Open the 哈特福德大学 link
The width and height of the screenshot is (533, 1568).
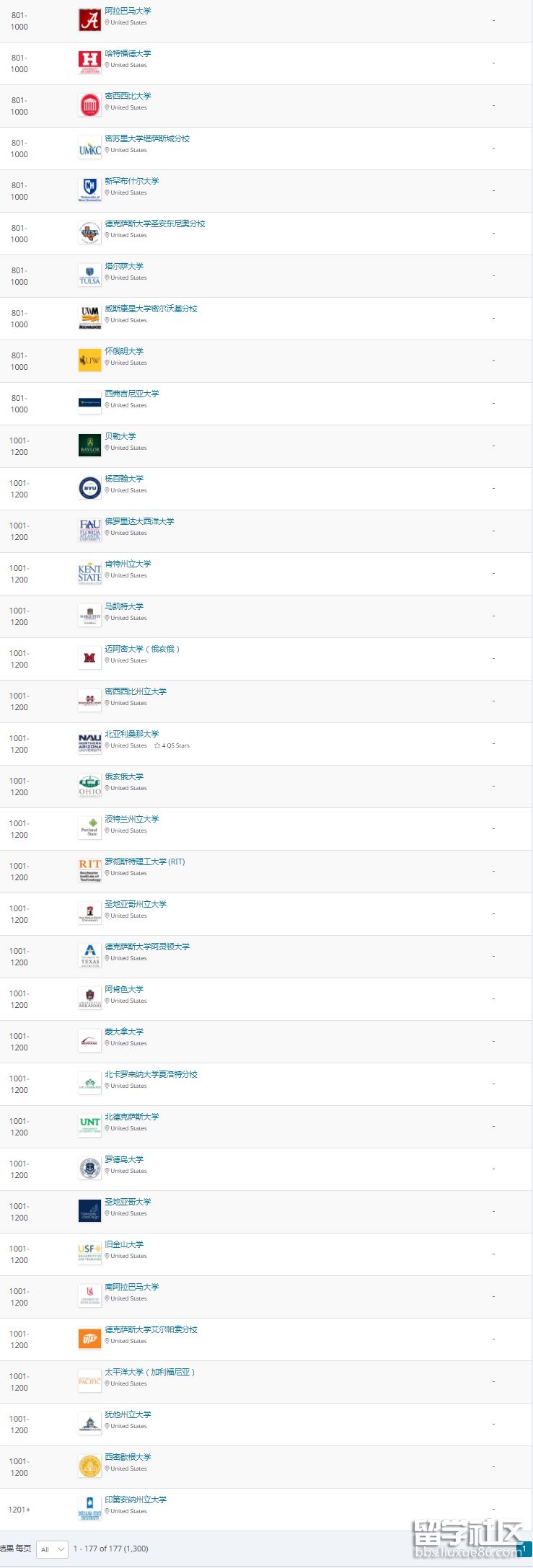pyautogui.click(x=128, y=53)
